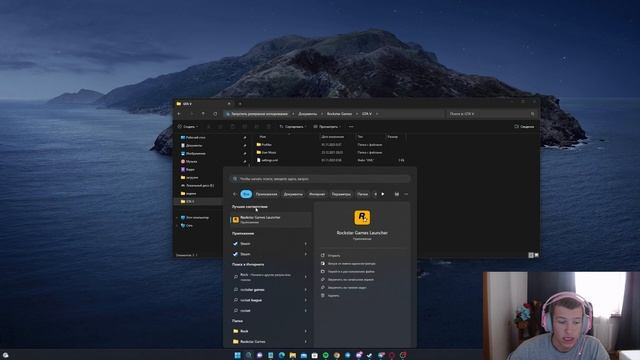The image size is (640, 360).
Task: Select Перейти к расположению файла action
Action: tap(348, 271)
